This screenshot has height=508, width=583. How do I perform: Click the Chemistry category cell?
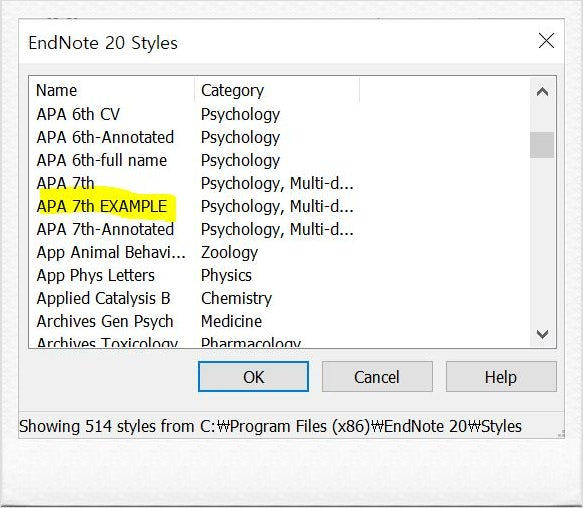236,298
